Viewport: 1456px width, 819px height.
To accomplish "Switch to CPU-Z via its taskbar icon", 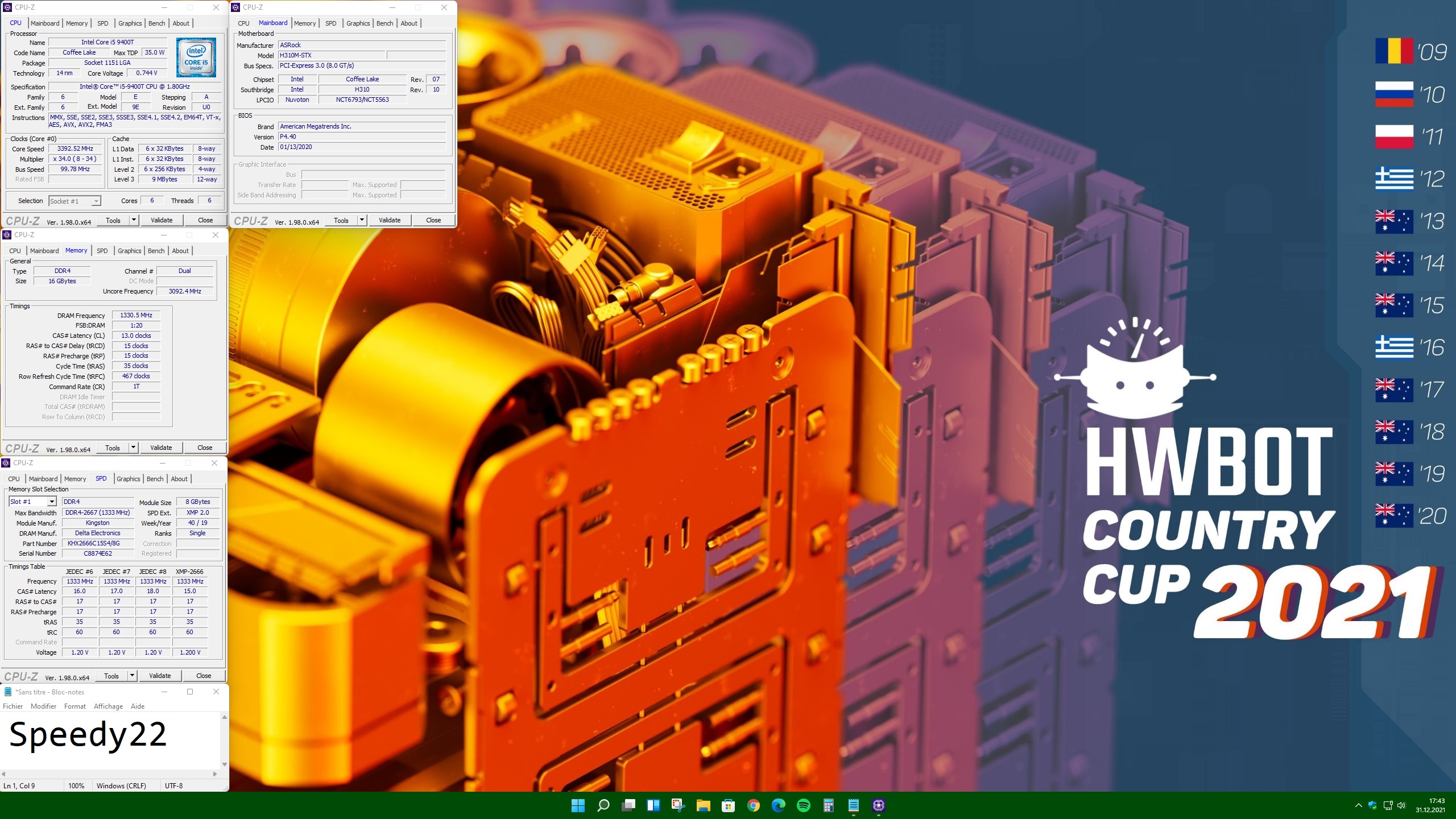I will [878, 805].
